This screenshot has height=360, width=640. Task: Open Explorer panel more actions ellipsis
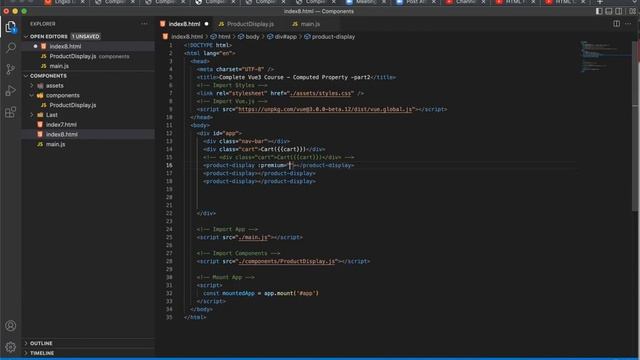click(x=144, y=24)
